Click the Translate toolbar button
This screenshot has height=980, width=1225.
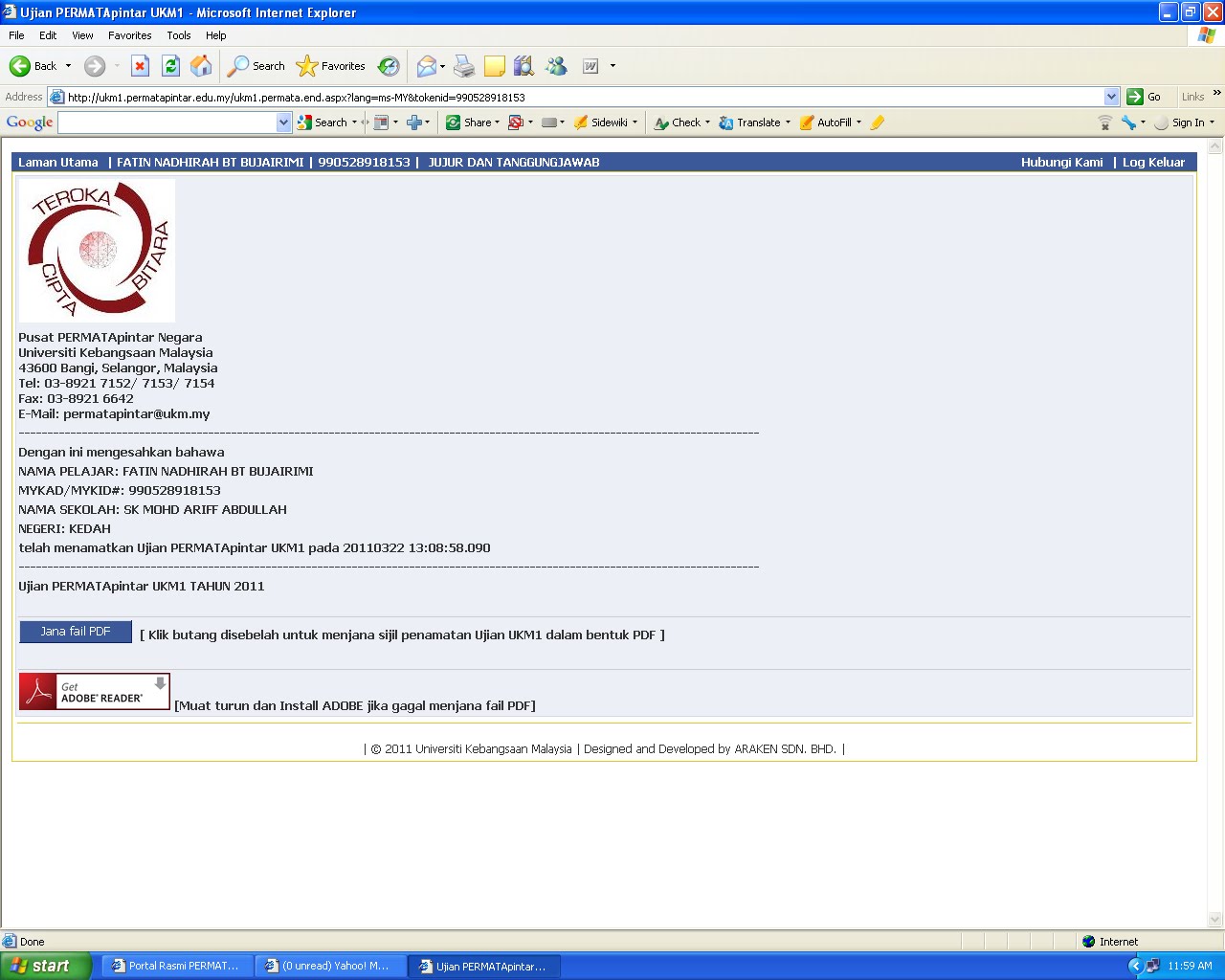(750, 122)
